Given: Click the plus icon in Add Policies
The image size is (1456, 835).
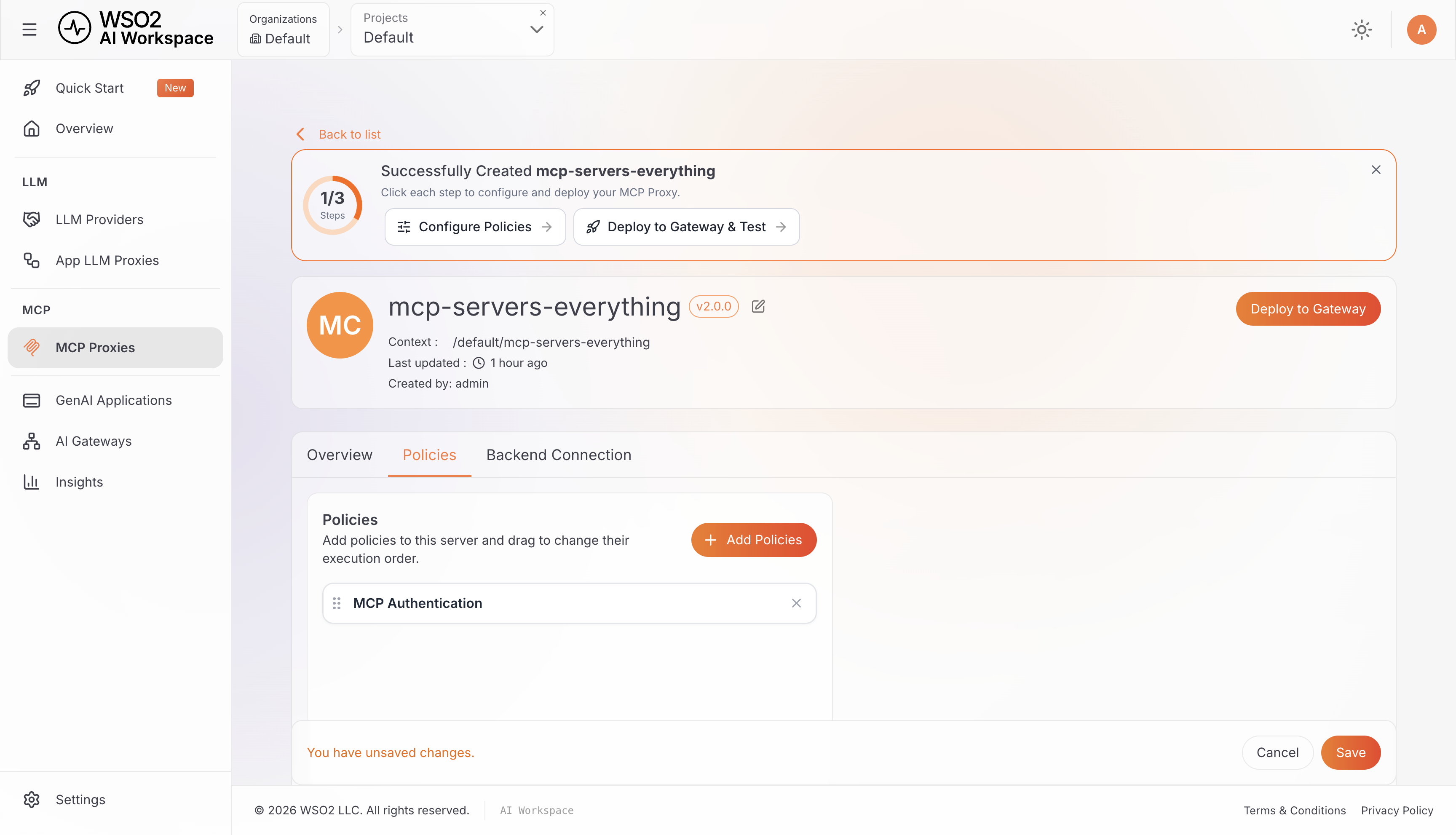Looking at the screenshot, I should click(710, 540).
